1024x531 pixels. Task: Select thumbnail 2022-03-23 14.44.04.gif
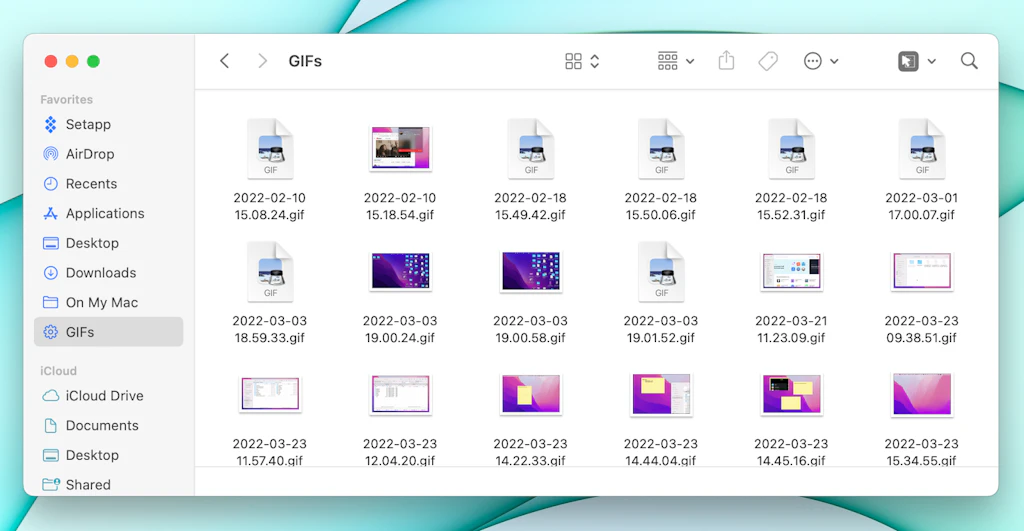(x=661, y=394)
